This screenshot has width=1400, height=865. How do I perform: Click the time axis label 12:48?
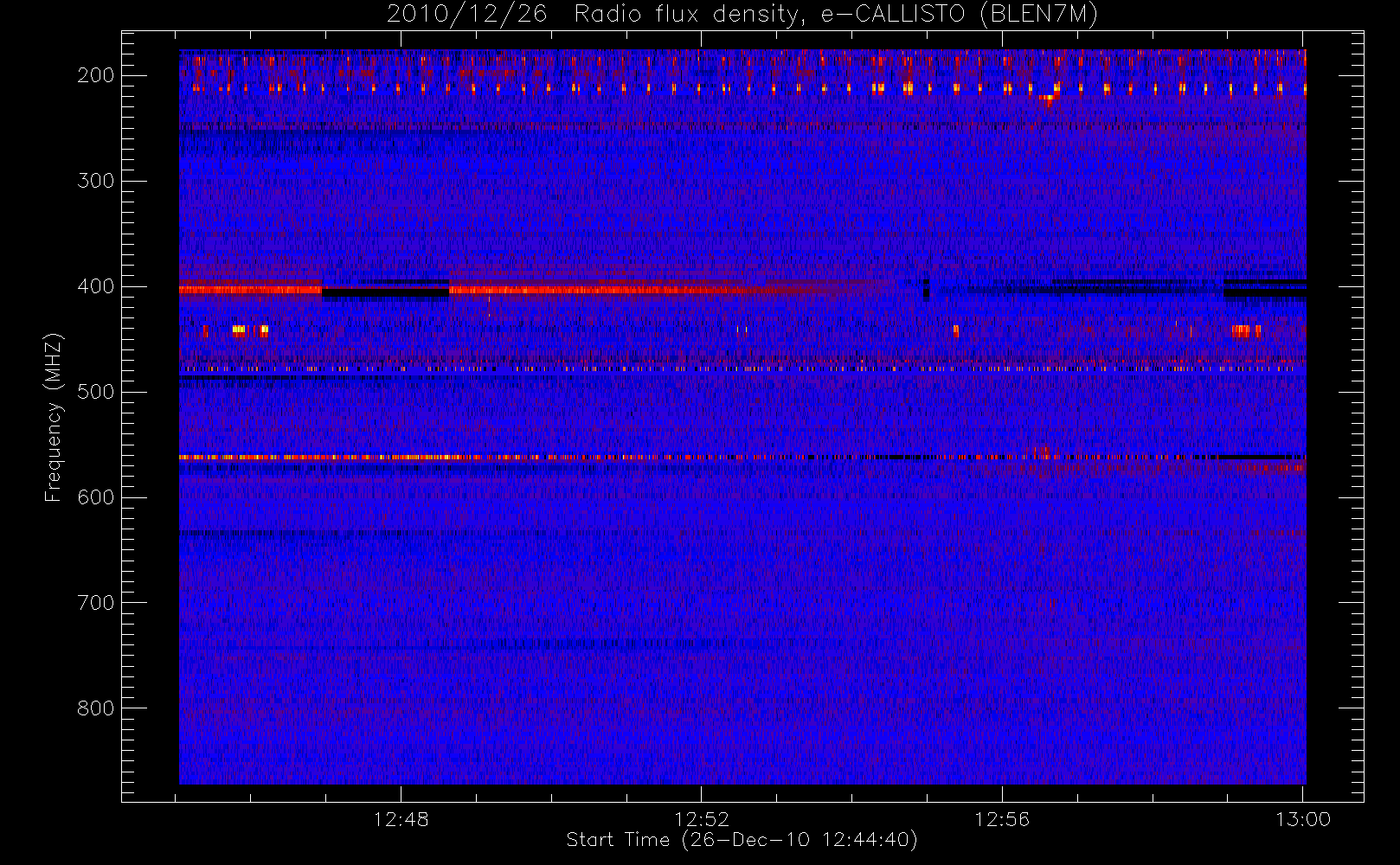tap(401, 819)
